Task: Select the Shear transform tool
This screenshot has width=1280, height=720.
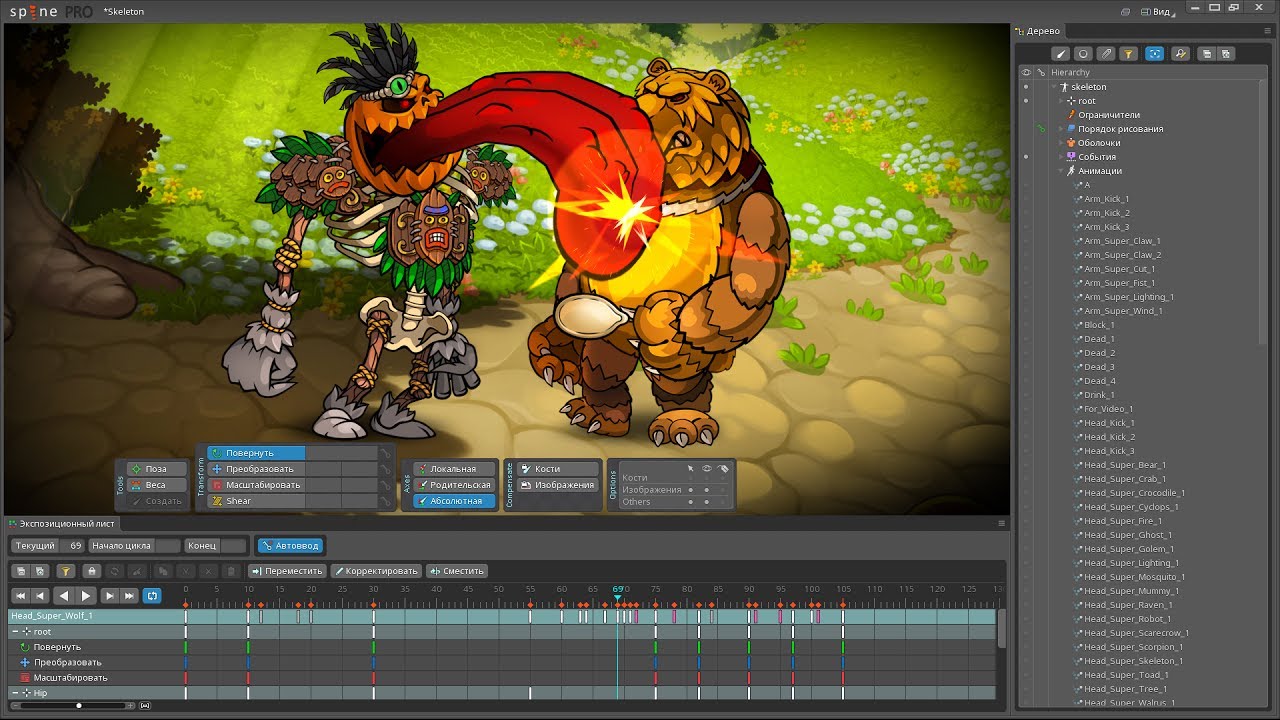Action: (x=256, y=501)
